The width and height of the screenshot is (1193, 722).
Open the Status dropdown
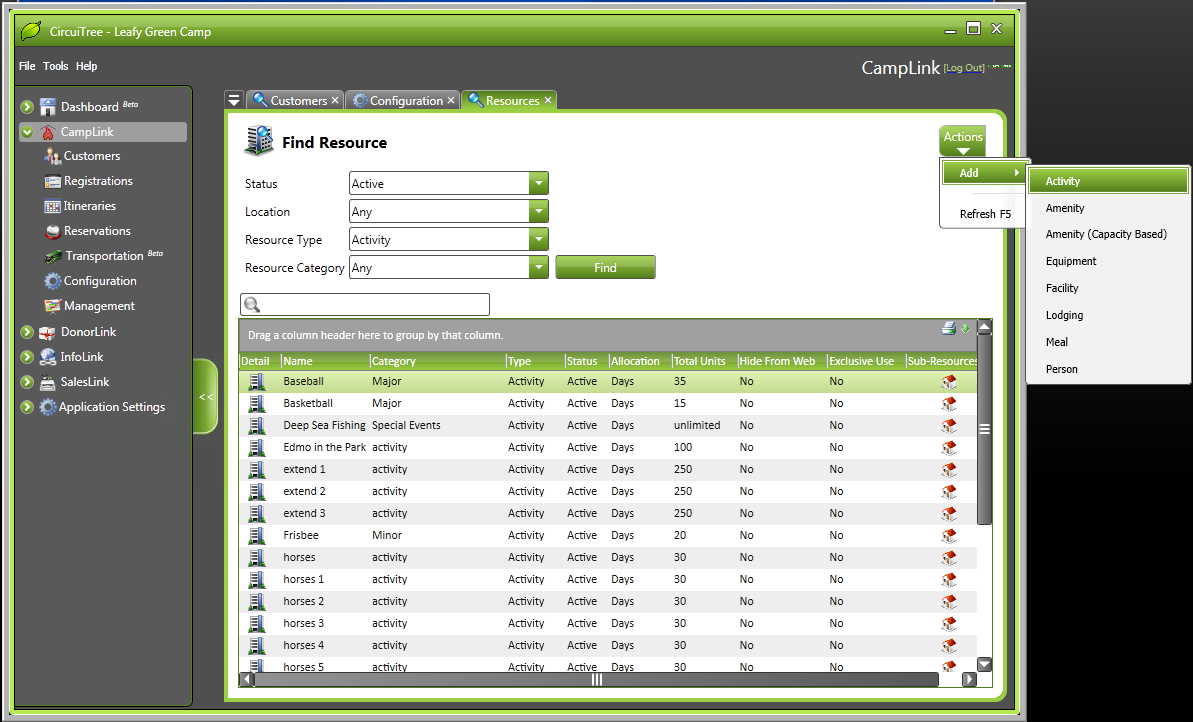[x=538, y=184]
